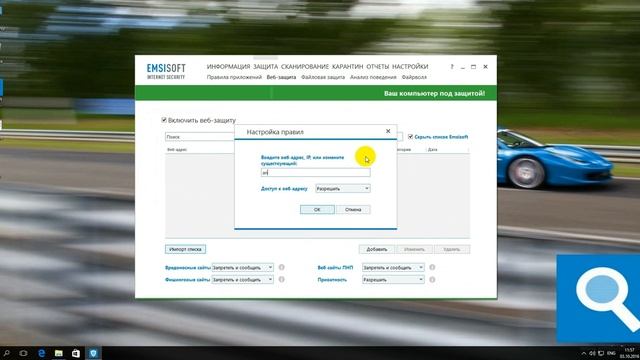Open the Приватность dropdown

click(x=393, y=280)
